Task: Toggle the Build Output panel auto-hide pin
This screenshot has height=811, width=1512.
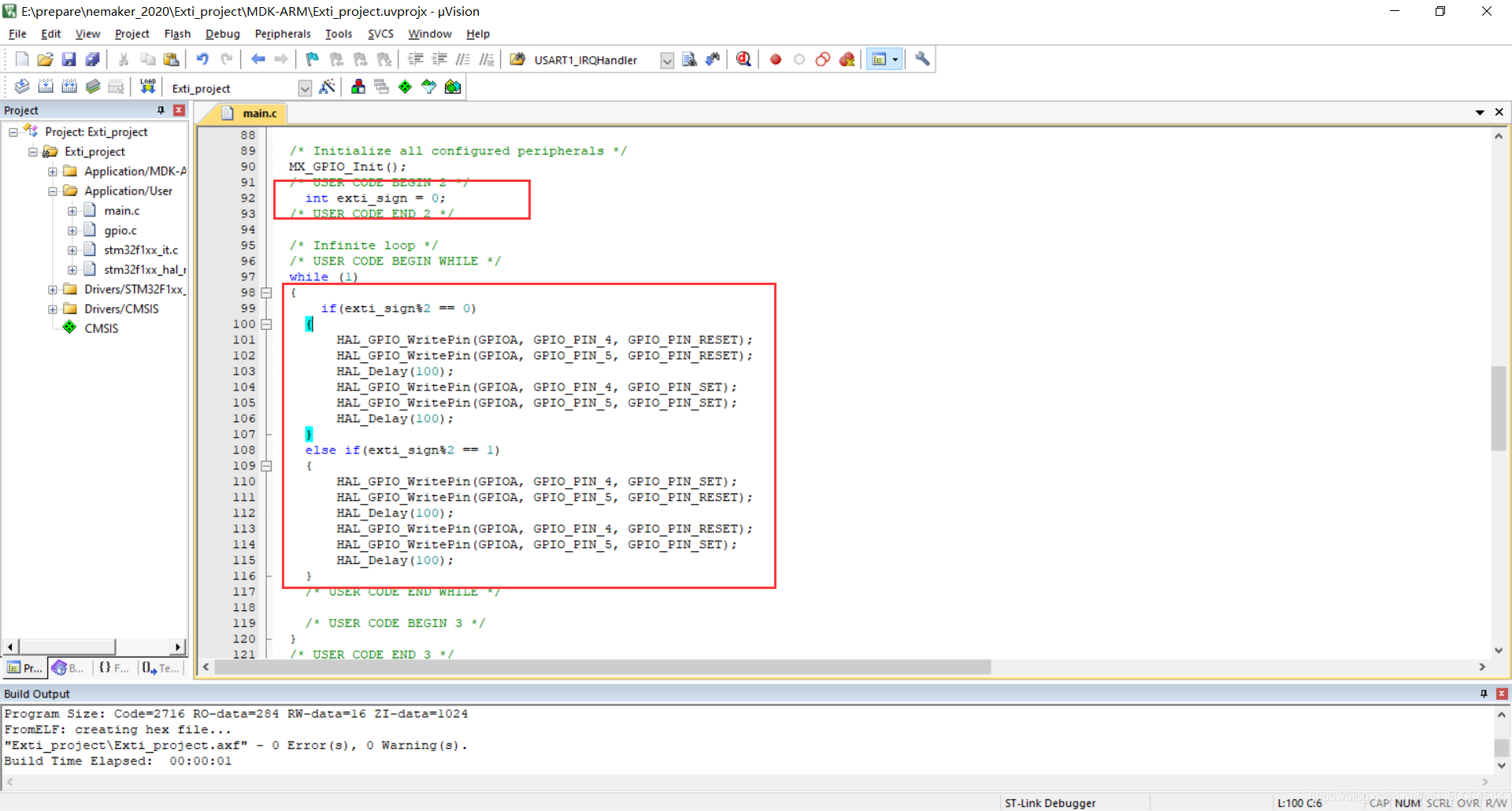Action: [1484, 694]
